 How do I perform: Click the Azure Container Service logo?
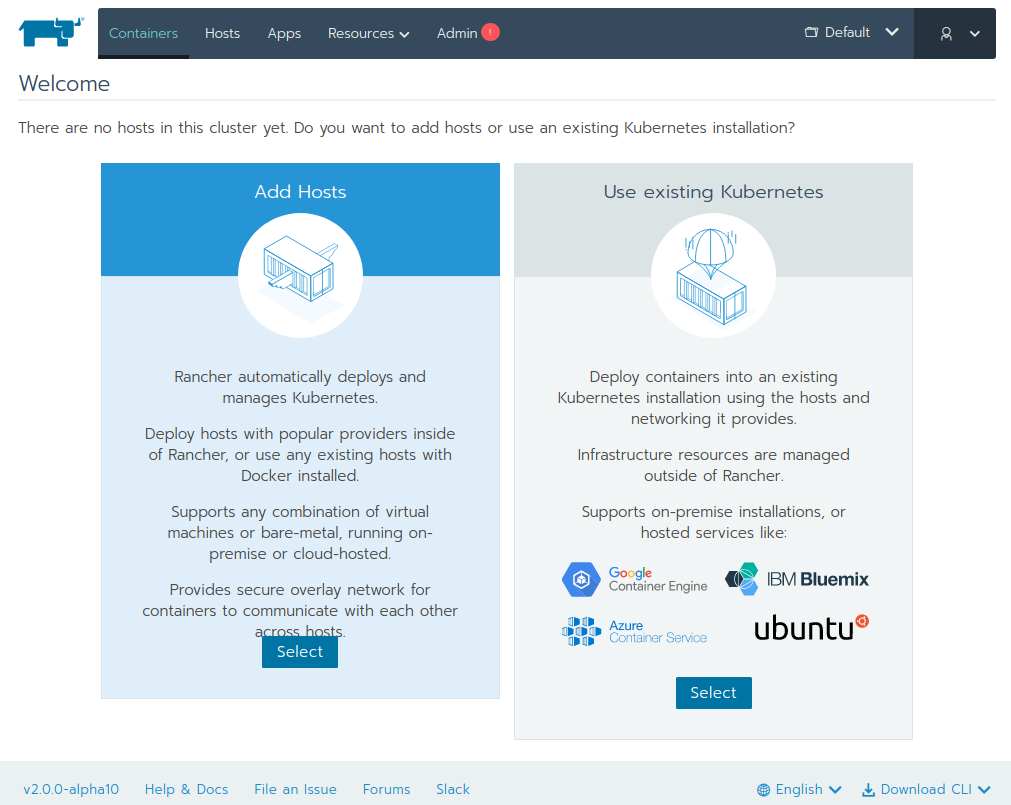click(x=635, y=631)
